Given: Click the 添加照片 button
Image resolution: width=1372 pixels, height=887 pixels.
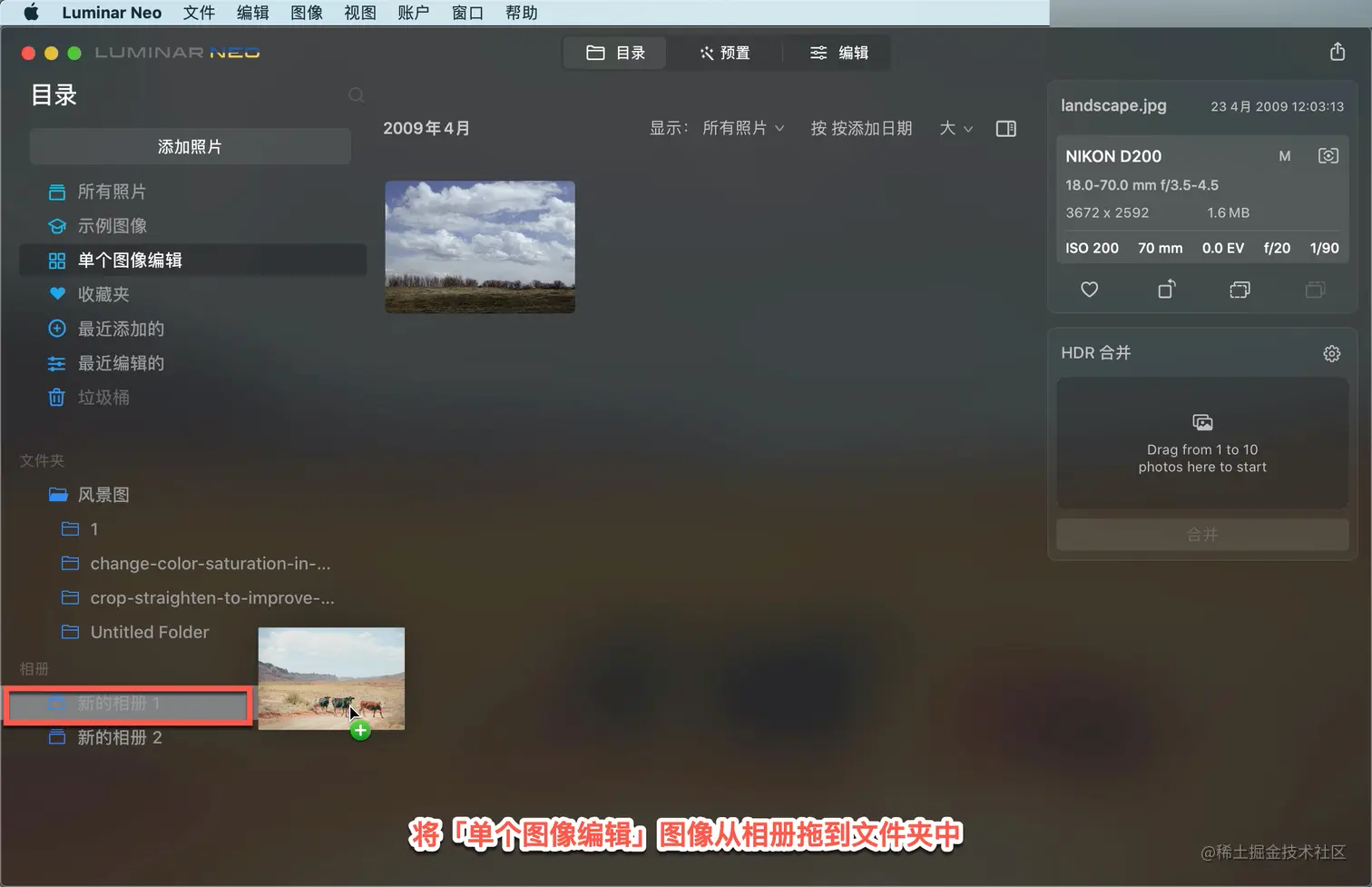Looking at the screenshot, I should [190, 146].
